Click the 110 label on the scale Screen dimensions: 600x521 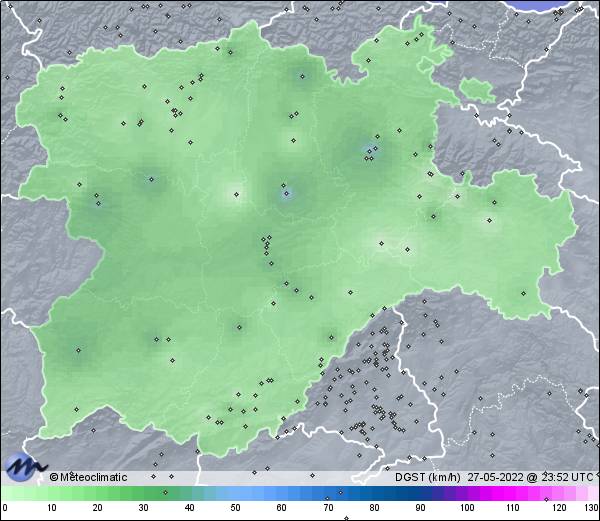coord(513,508)
